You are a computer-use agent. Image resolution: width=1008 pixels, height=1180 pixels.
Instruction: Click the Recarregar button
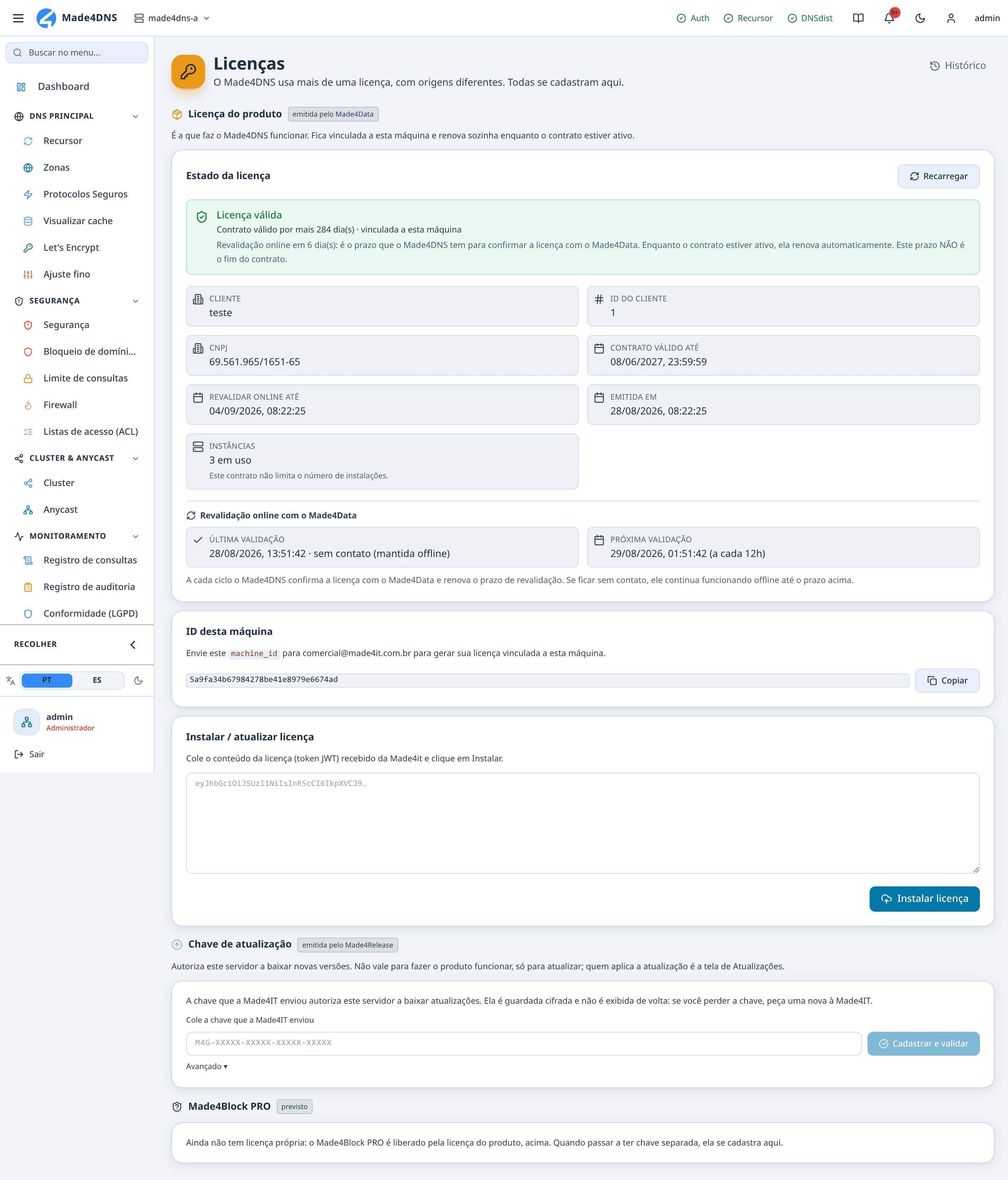(x=938, y=176)
